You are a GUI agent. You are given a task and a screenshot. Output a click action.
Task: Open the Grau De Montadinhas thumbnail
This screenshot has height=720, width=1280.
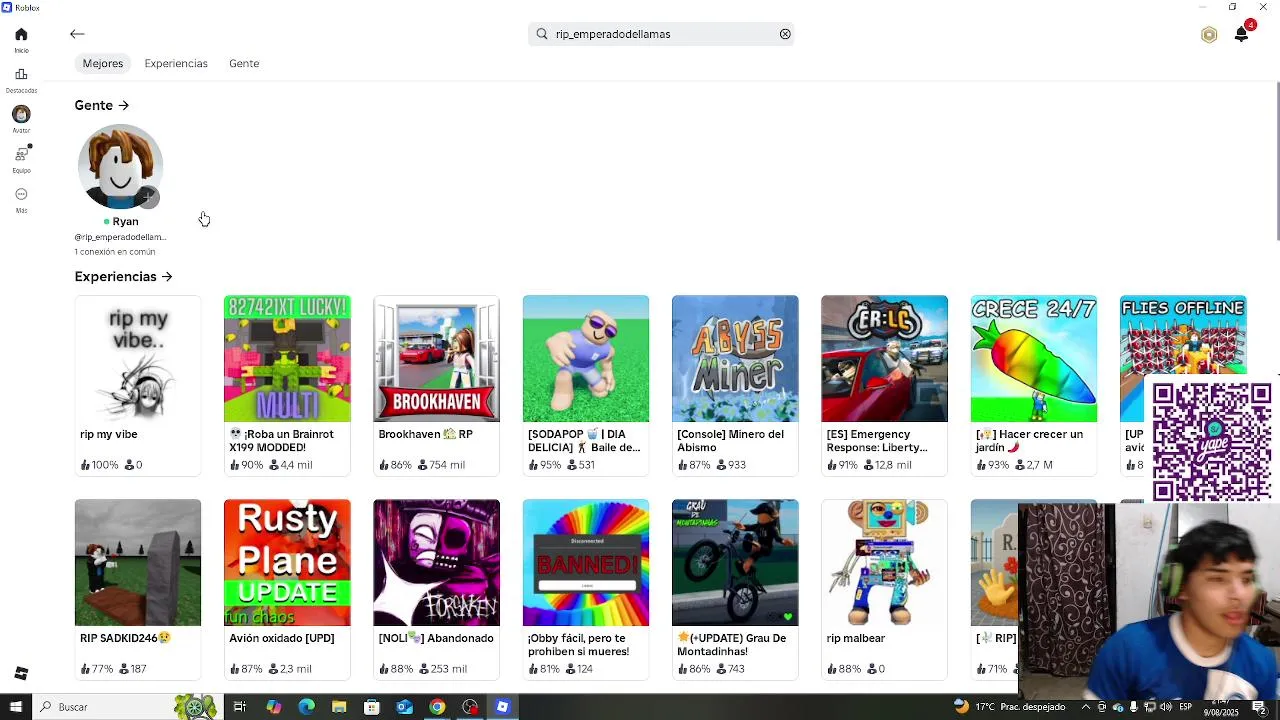(x=735, y=562)
